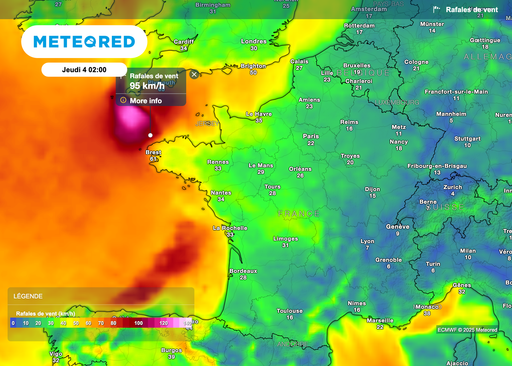Select the Nîmes city label
Image resolution: width=512 pixels, height=366 pixels.
click(x=357, y=303)
